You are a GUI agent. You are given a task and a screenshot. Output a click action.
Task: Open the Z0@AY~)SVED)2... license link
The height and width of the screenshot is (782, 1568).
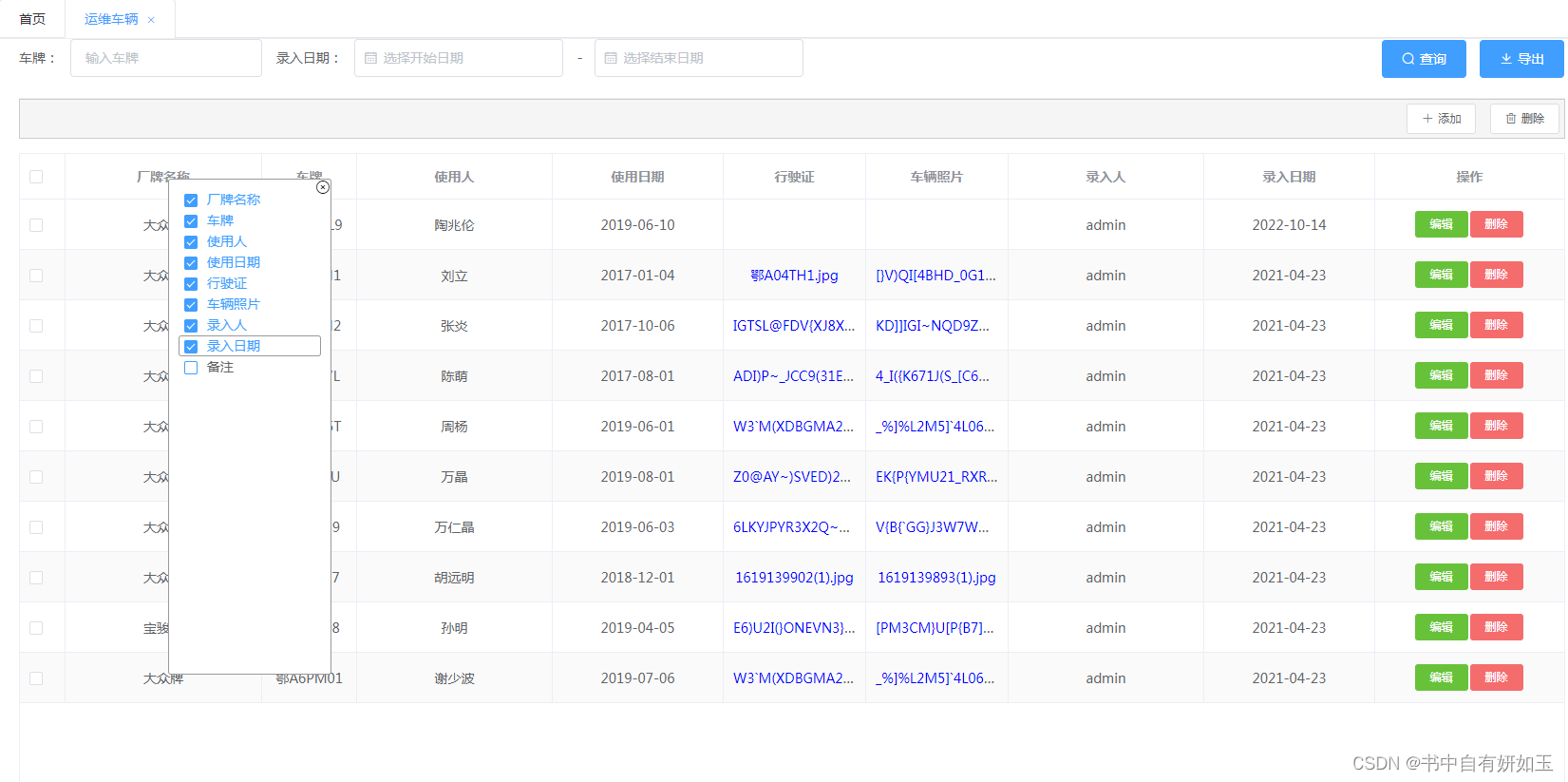[792, 477]
